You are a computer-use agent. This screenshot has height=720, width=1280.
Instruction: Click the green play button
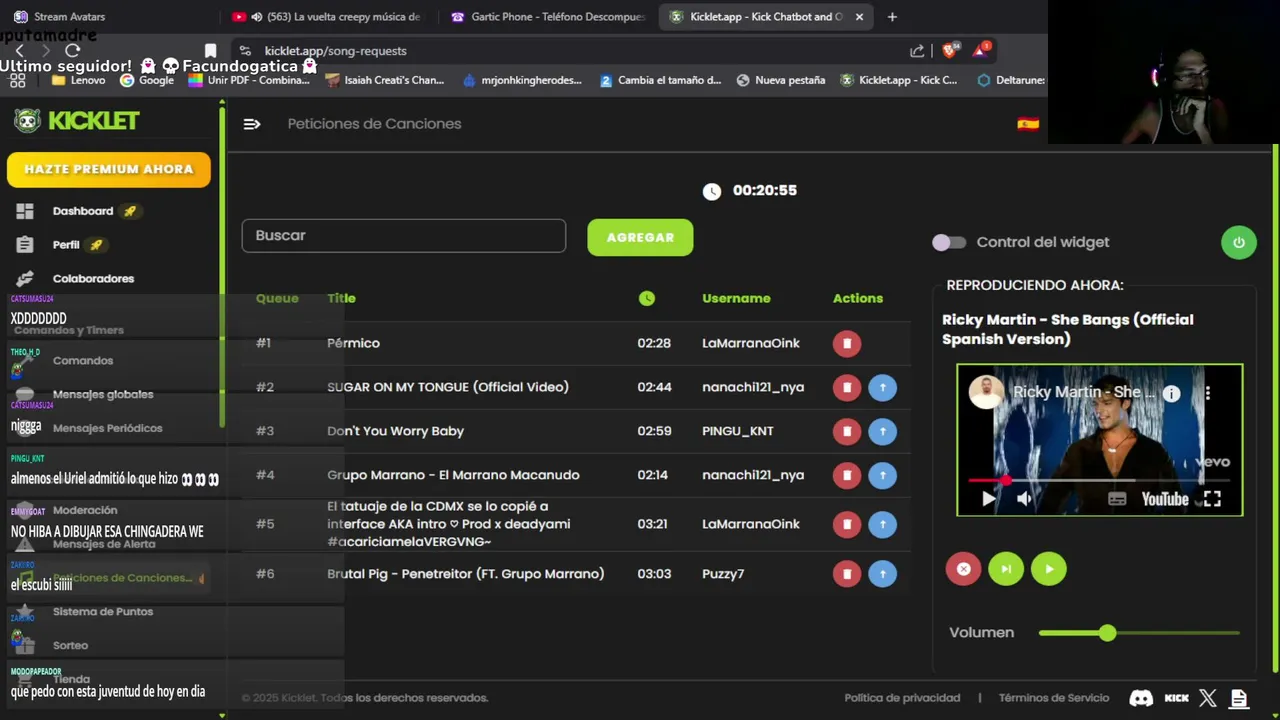pyautogui.click(x=1048, y=569)
